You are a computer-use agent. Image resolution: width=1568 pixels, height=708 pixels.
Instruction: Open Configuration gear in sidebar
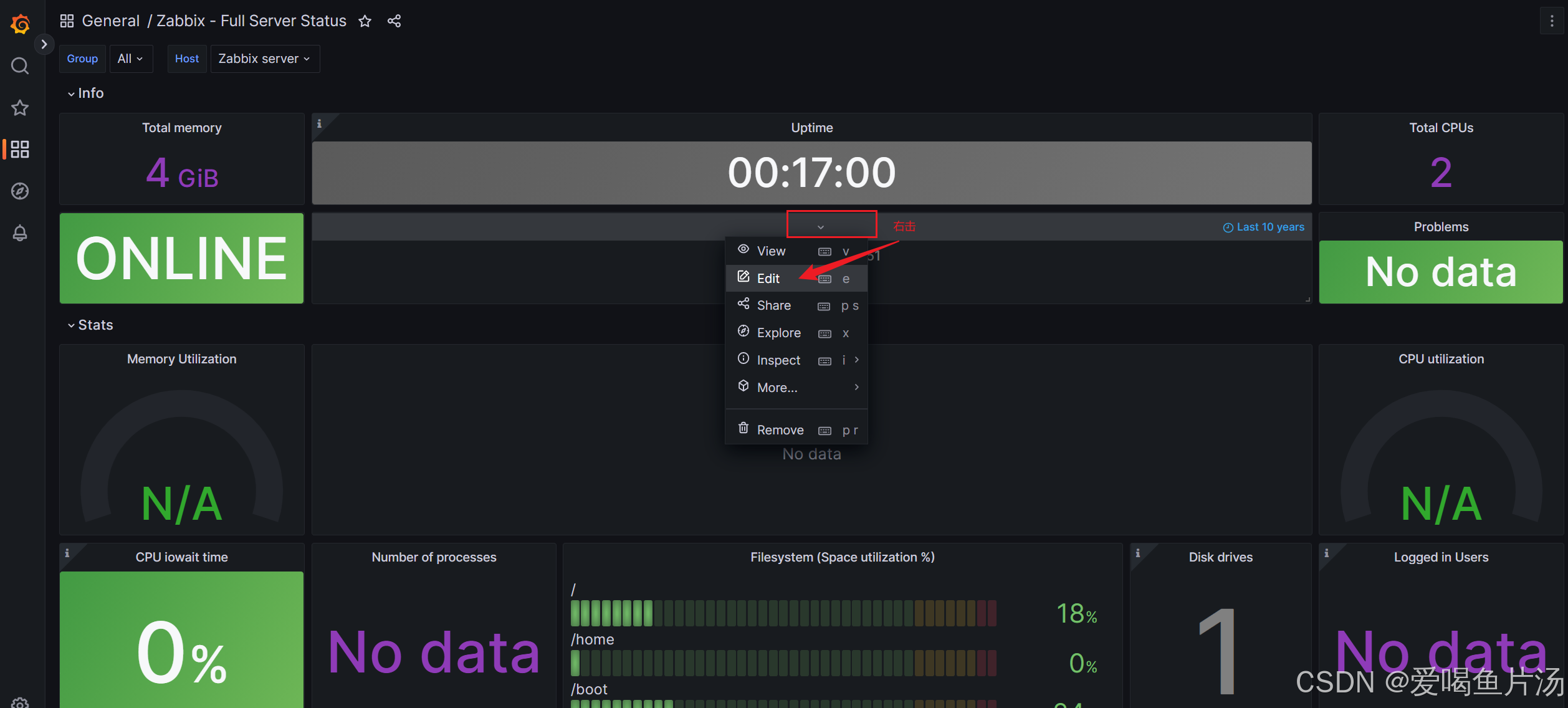[20, 703]
